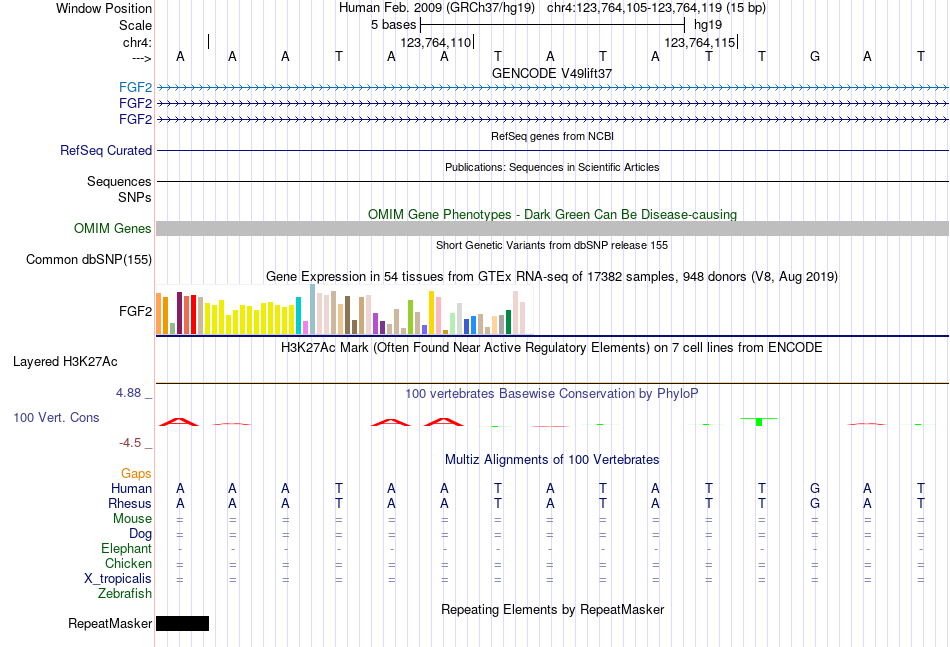The width and height of the screenshot is (950, 647).
Task: Click the 123,764,110 coordinate marker
Action: point(436,42)
